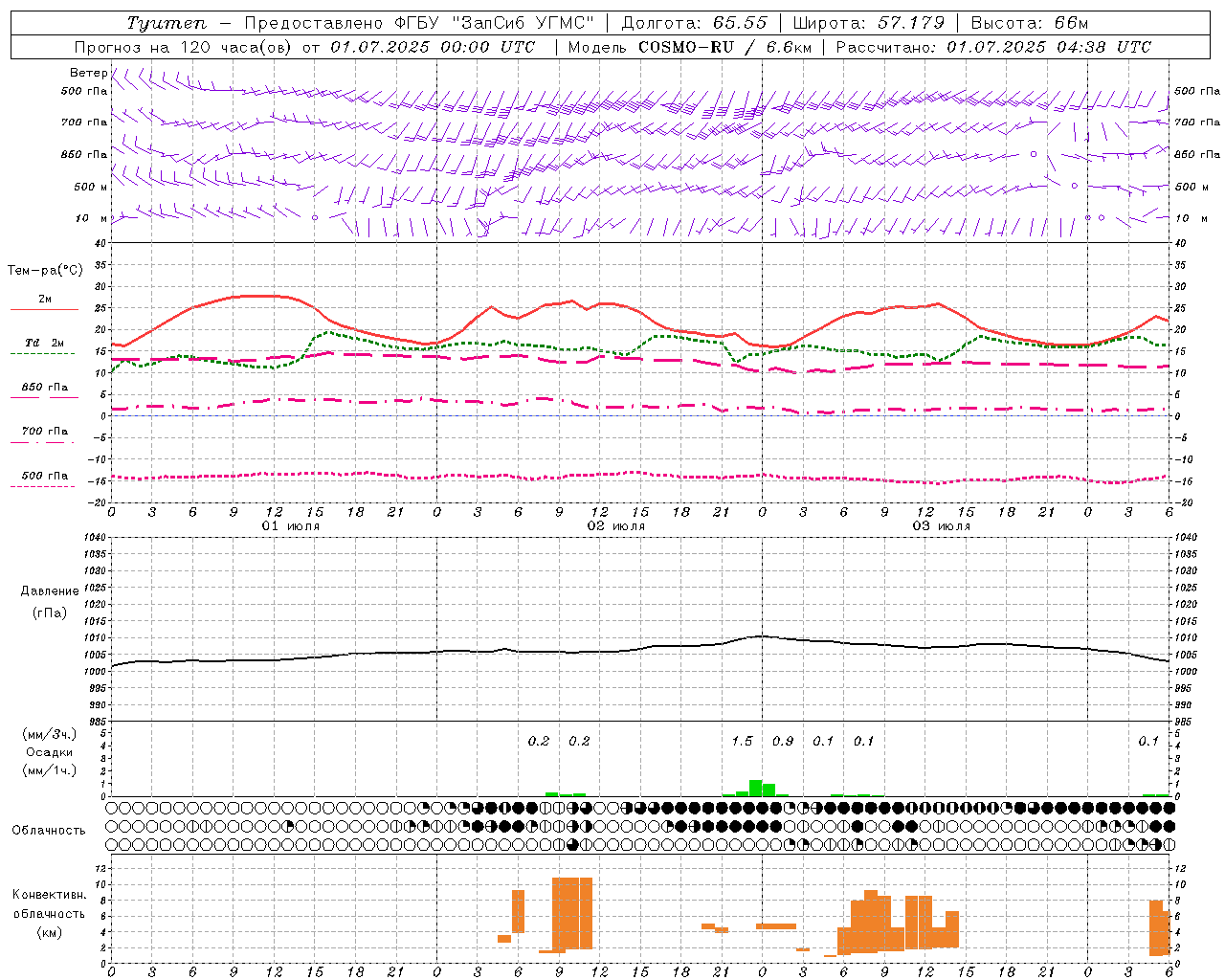Click the 'Широта: 57.179' value
The width and height of the screenshot is (1225, 980).
coord(869,23)
